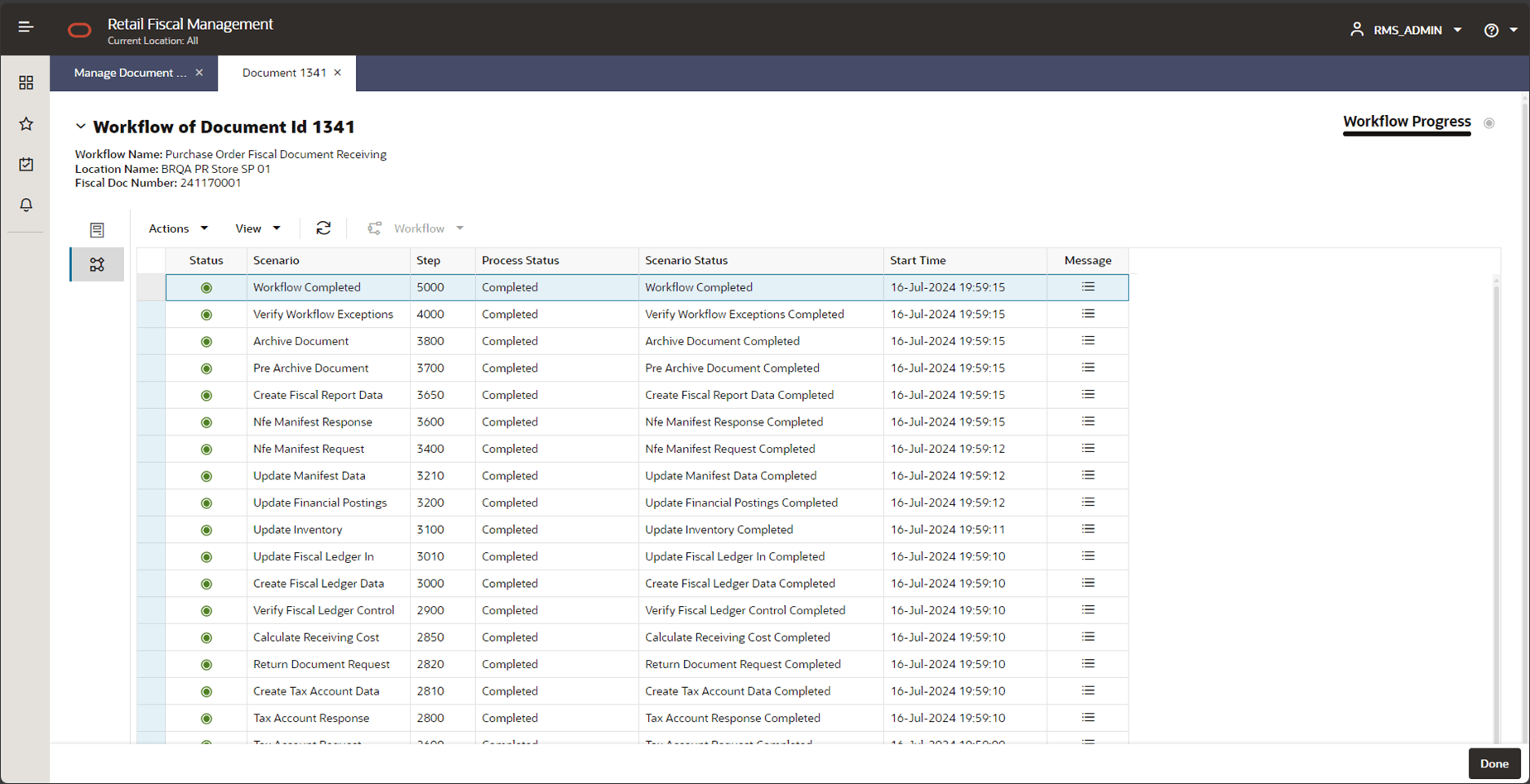Open the Tasks clipboard icon in sidebar
This screenshot has width=1530, height=784.
26,165
